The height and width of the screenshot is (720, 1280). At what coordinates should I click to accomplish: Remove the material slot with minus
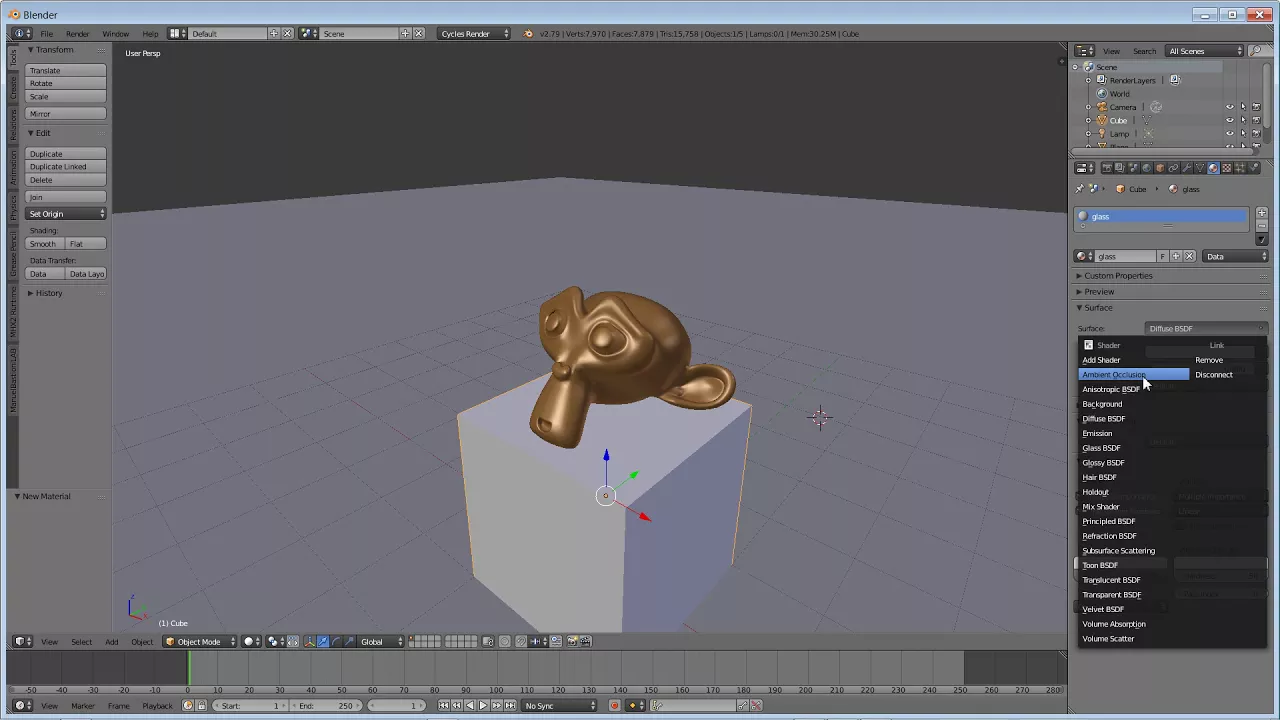1262,226
